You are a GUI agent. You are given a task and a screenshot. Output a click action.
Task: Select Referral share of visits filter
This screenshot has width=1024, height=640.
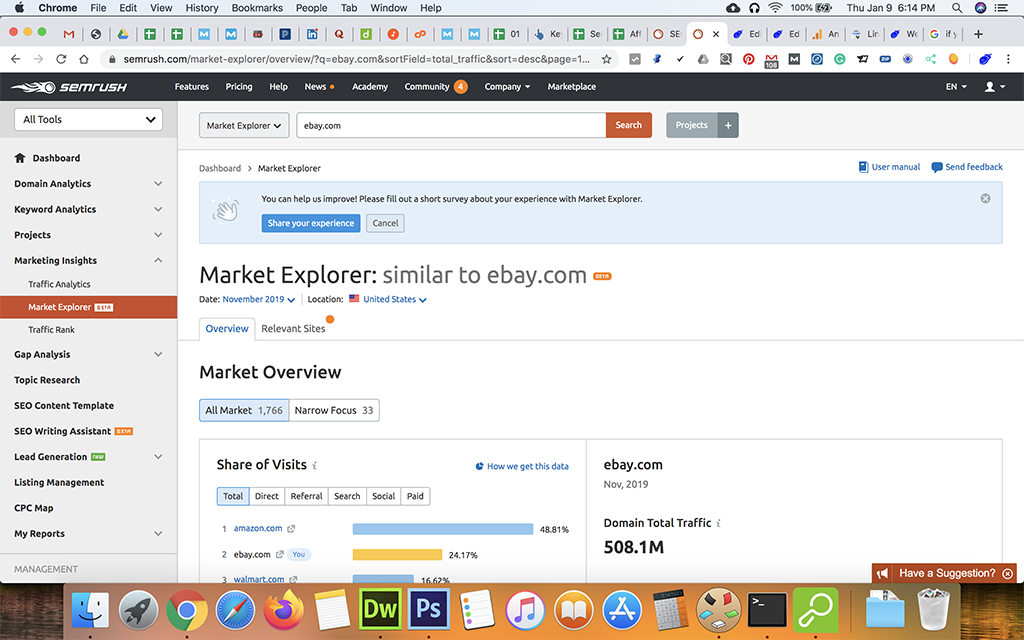[x=306, y=496]
